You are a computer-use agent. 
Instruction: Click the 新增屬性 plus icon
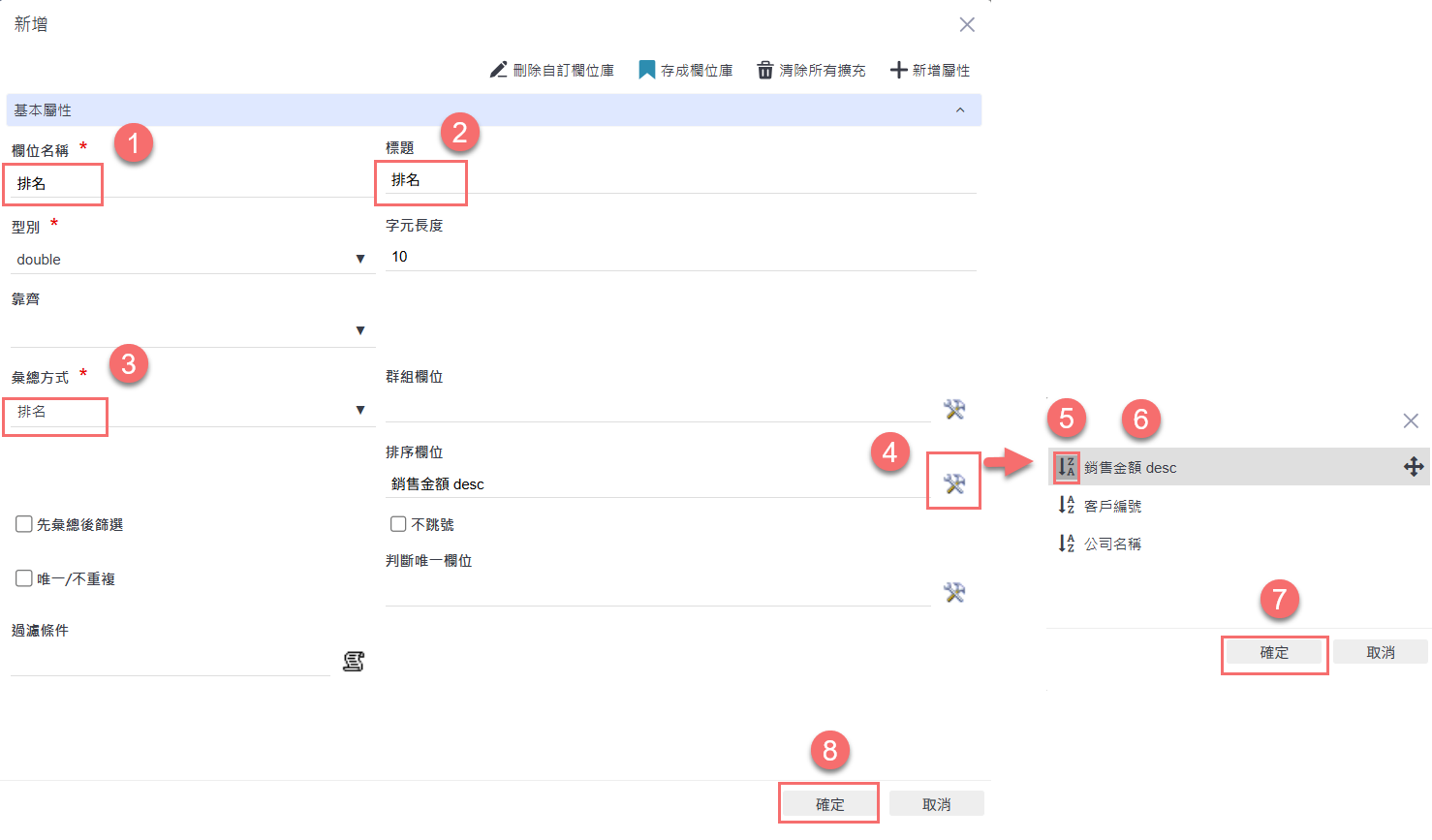coord(898,70)
